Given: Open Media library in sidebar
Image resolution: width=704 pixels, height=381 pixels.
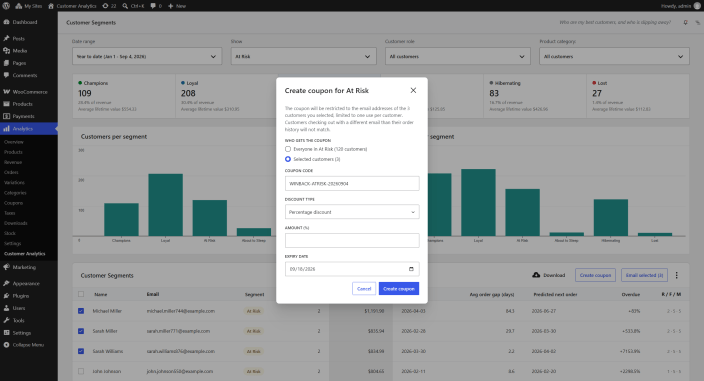Looking at the screenshot, I should (x=29, y=51).
